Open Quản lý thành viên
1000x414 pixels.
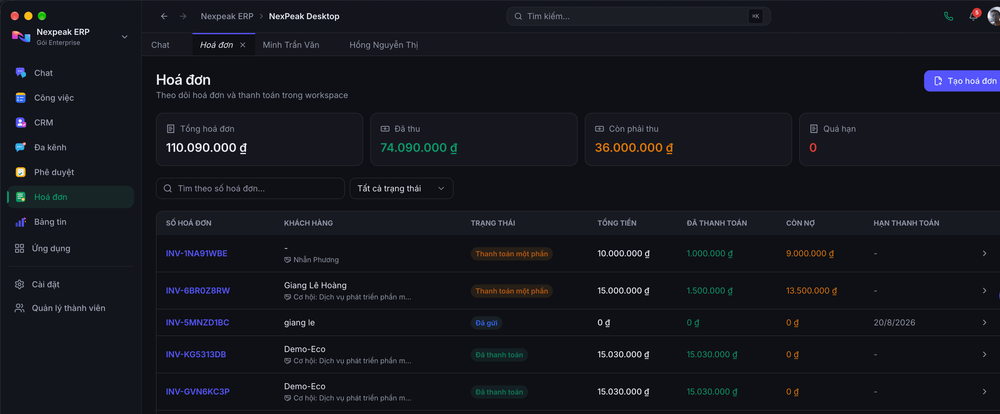(x=70, y=308)
